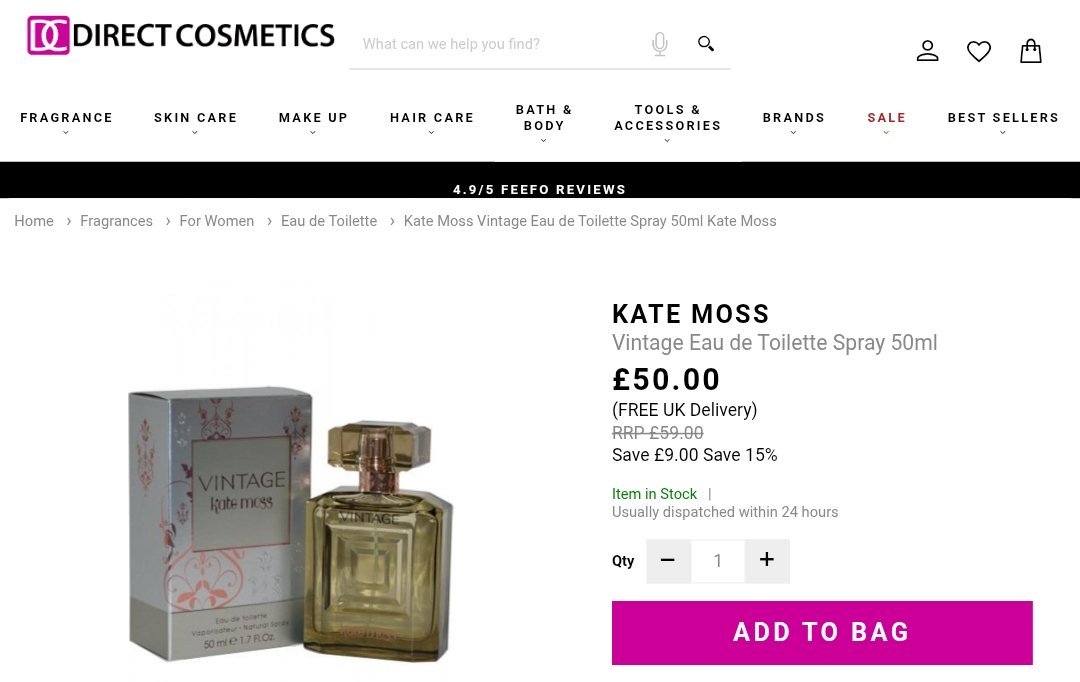Image resolution: width=1080 pixels, height=682 pixels.
Task: Click the Direct Cosmetics logo
Action: (181, 36)
